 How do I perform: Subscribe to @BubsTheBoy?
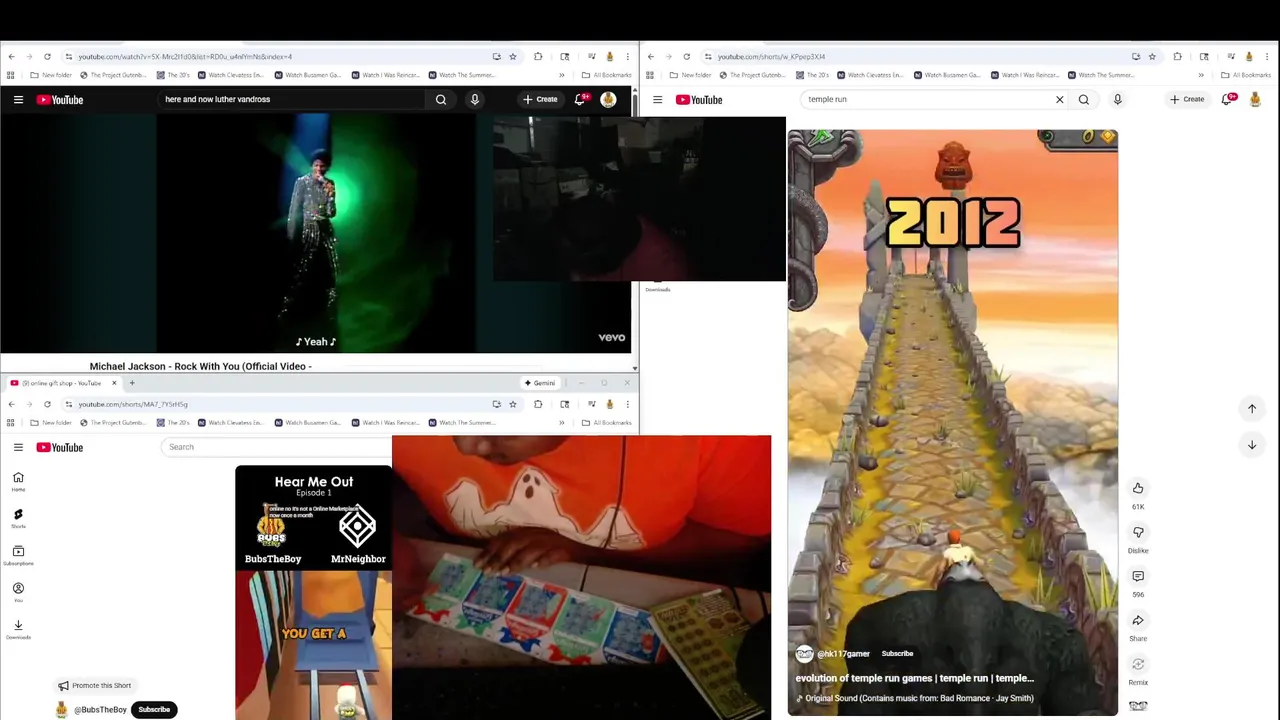[154, 709]
